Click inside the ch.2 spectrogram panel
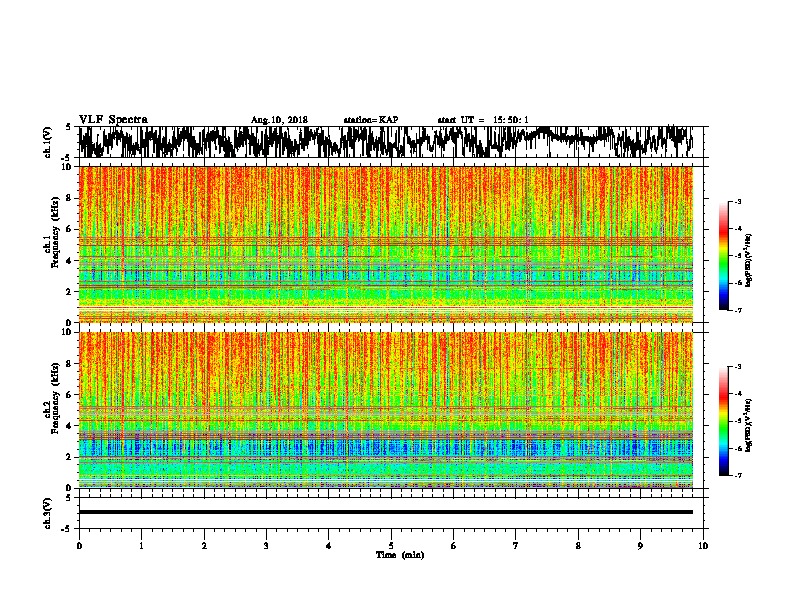Screen dimensions: 792x612 point(386,410)
